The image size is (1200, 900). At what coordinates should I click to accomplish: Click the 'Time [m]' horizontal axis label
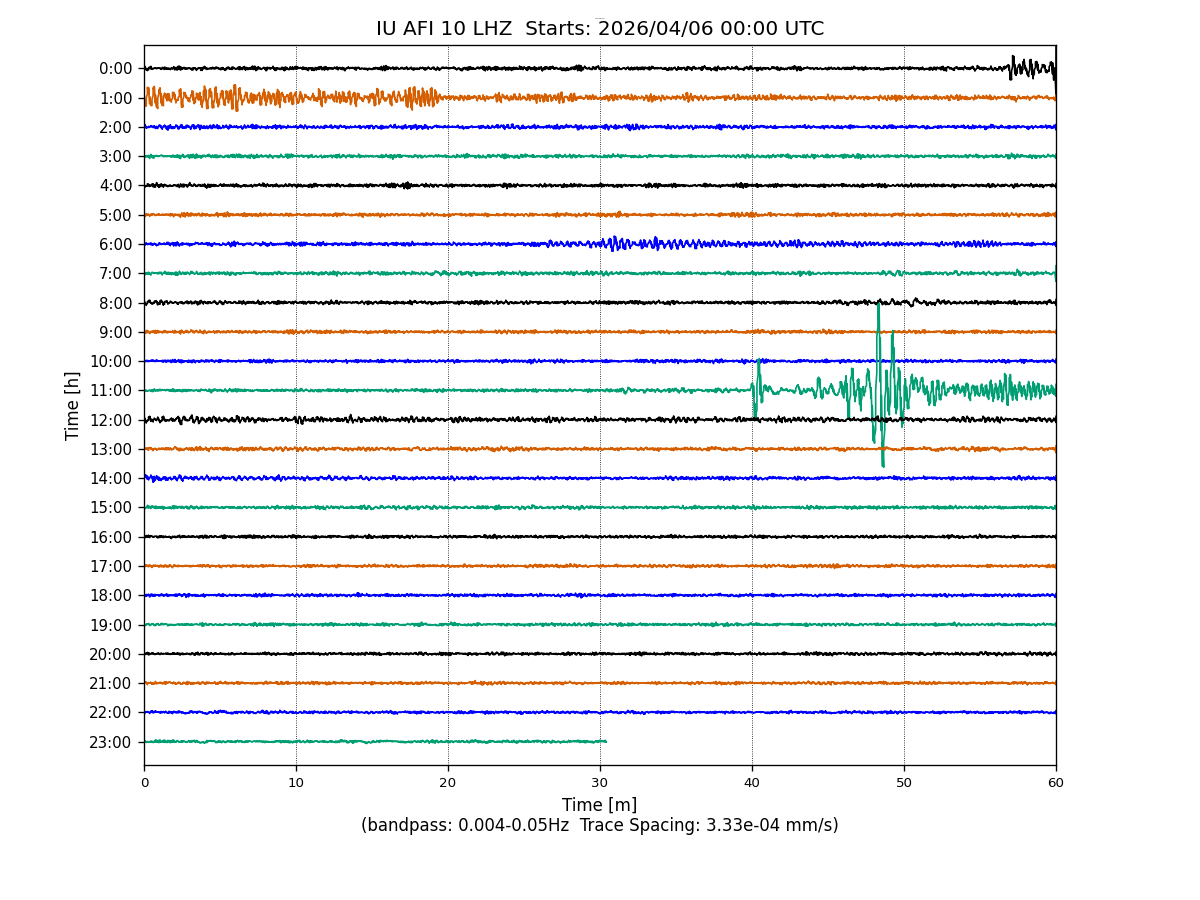pos(599,805)
